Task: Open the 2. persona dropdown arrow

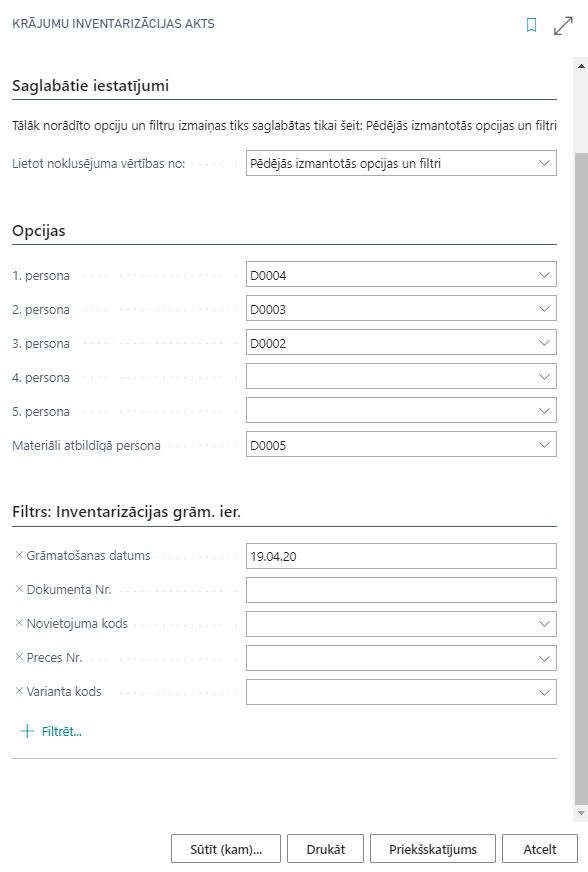Action: (x=544, y=309)
